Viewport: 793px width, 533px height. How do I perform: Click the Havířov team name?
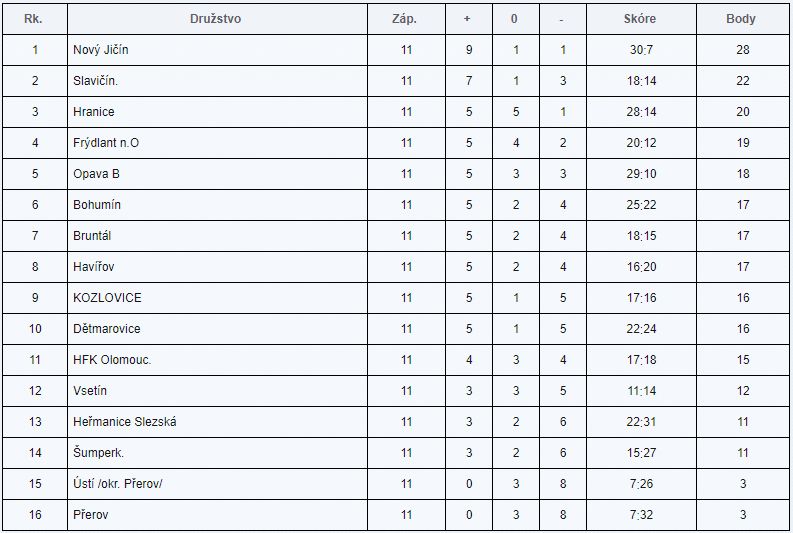pyautogui.click(x=95, y=267)
